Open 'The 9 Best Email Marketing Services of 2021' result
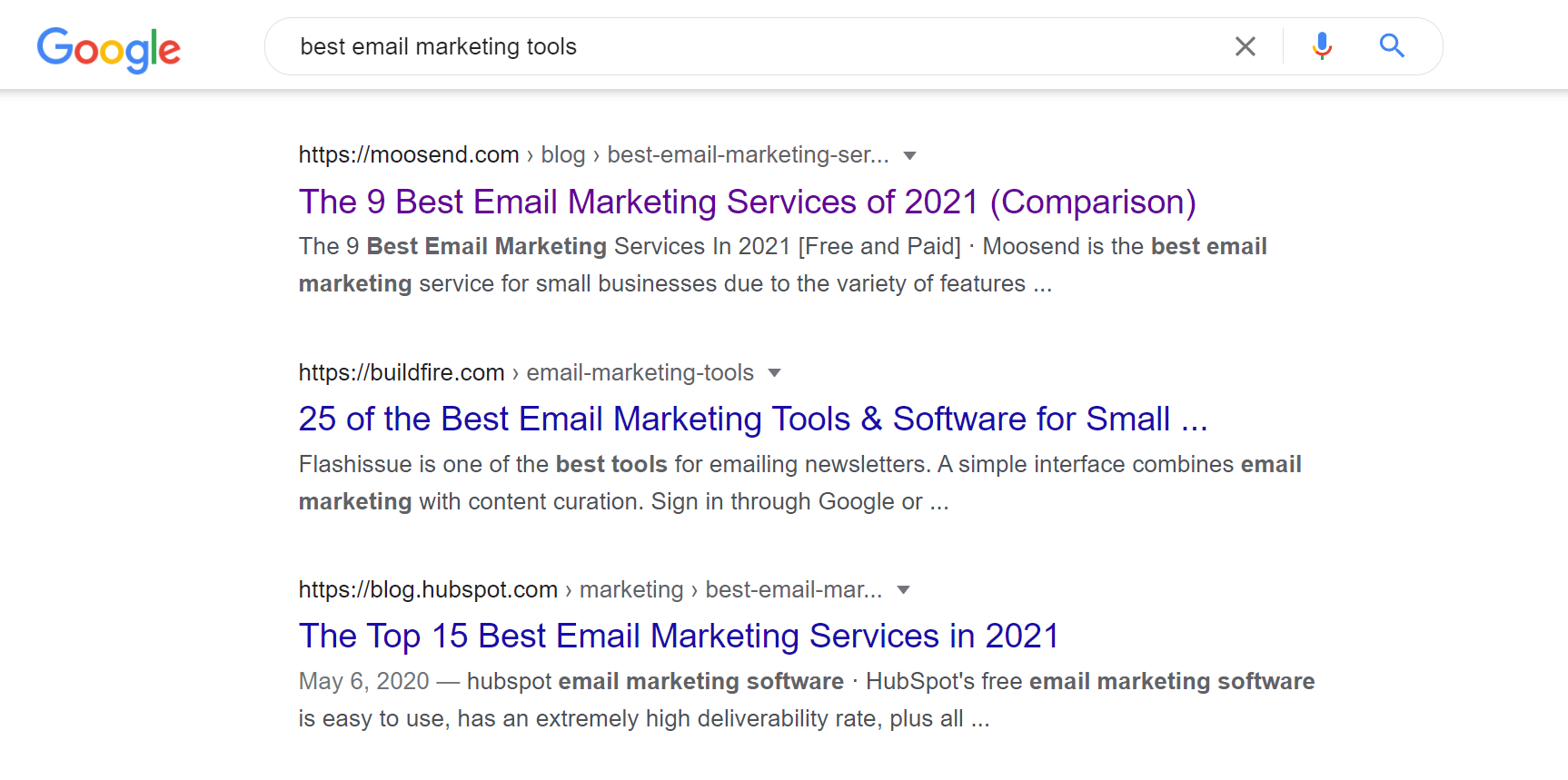Screen dimensions: 1568x780 coord(747,202)
